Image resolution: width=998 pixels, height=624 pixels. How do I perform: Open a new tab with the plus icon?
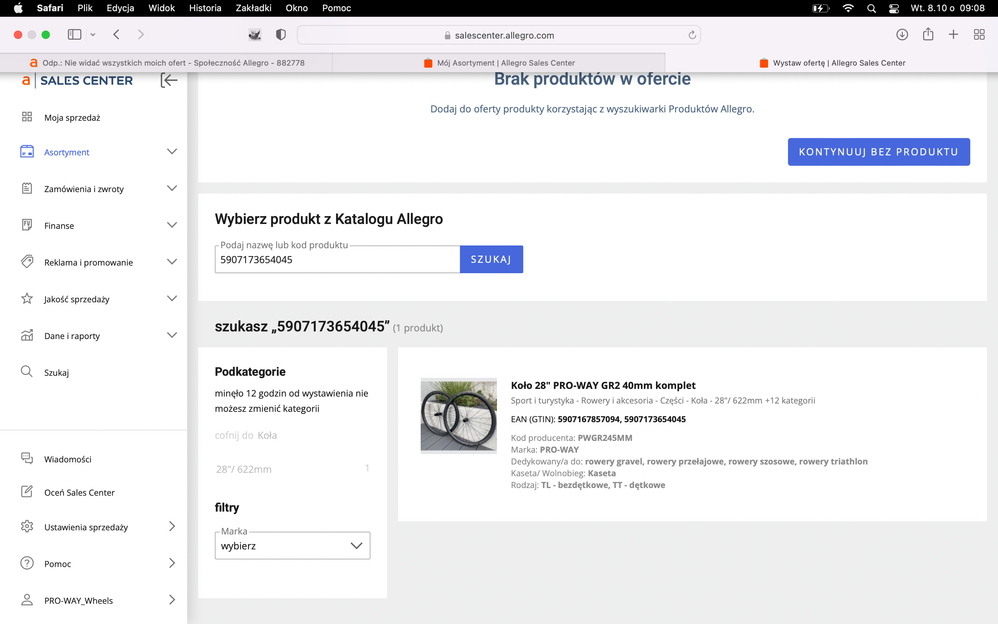coord(953,34)
